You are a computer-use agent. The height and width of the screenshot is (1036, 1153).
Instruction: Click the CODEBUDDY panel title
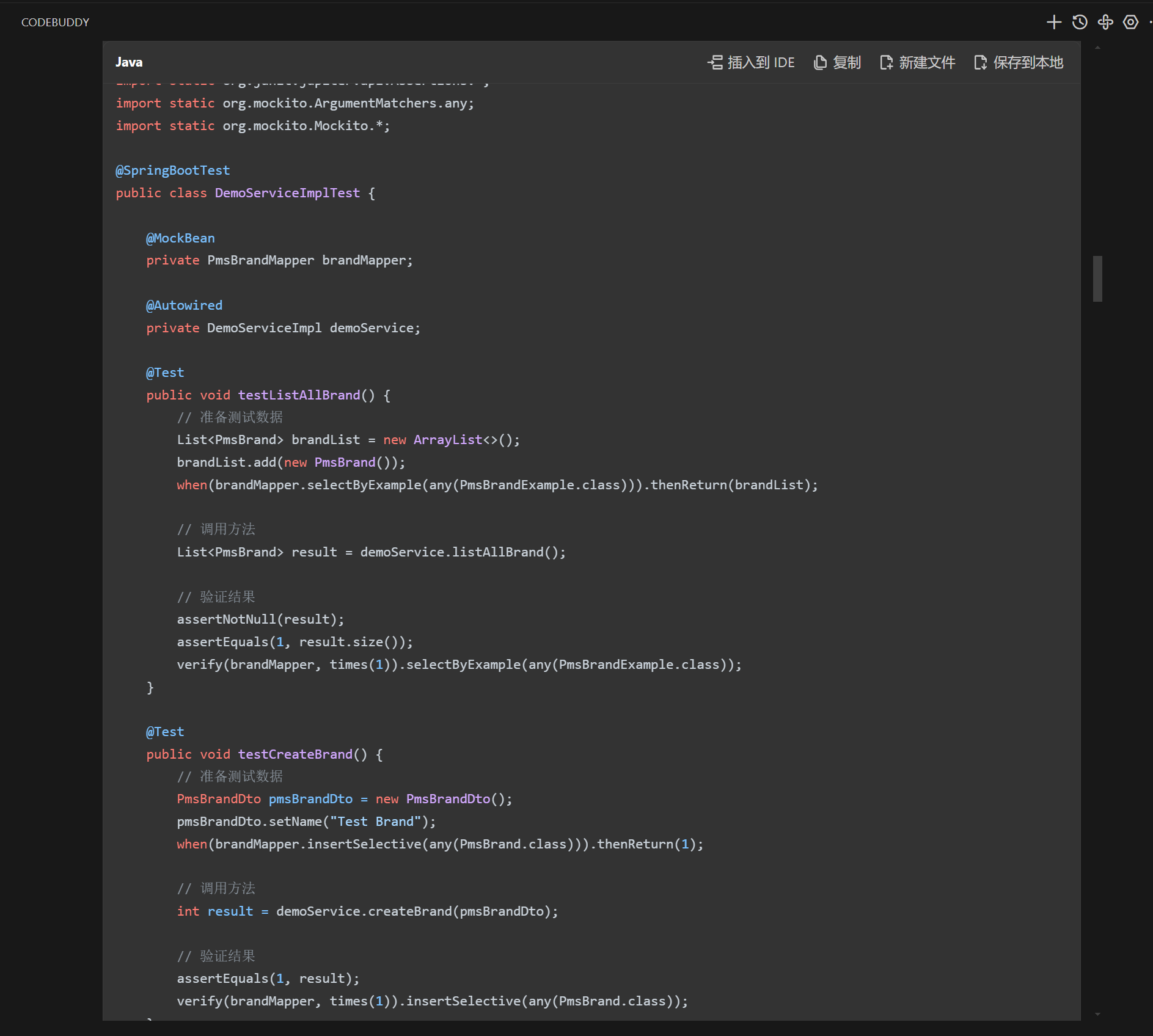coord(55,23)
